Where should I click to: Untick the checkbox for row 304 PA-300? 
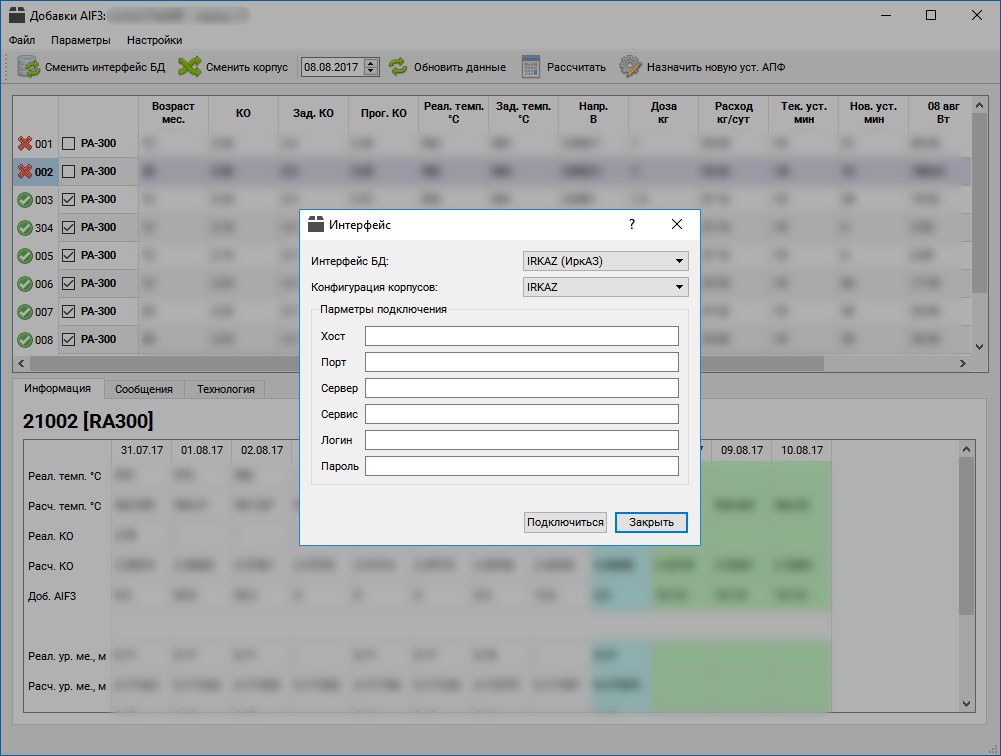tap(68, 227)
